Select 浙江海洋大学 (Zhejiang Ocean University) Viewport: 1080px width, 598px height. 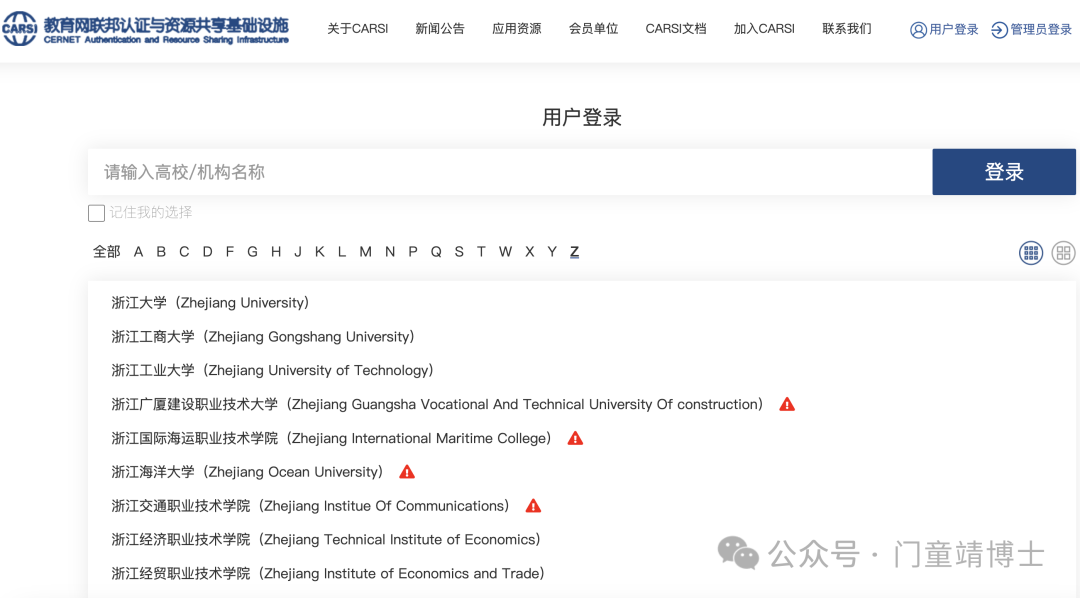(x=247, y=472)
